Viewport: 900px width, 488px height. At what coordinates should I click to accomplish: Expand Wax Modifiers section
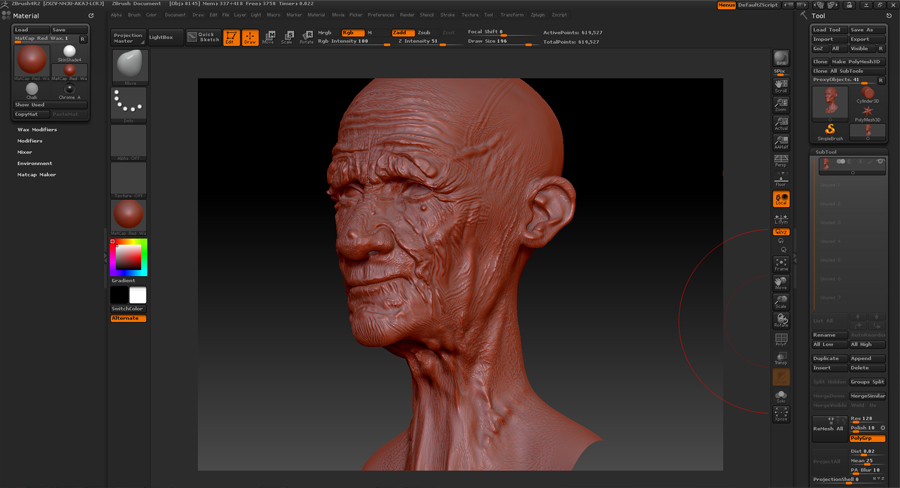(37, 130)
